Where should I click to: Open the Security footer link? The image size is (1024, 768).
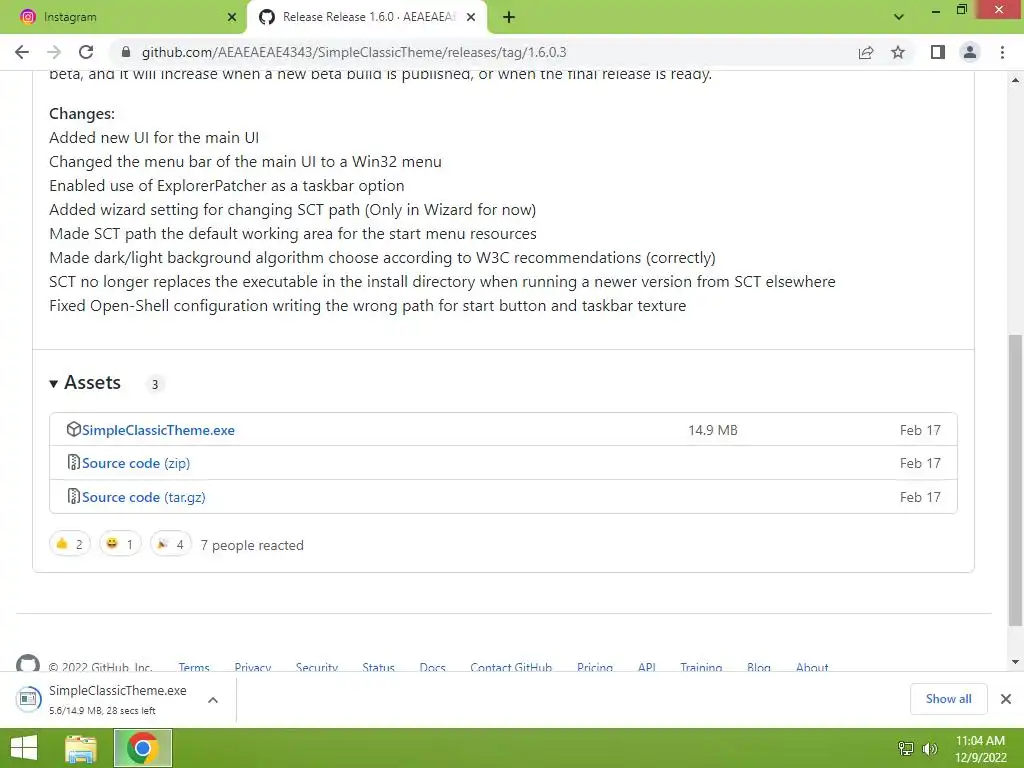[317, 667]
